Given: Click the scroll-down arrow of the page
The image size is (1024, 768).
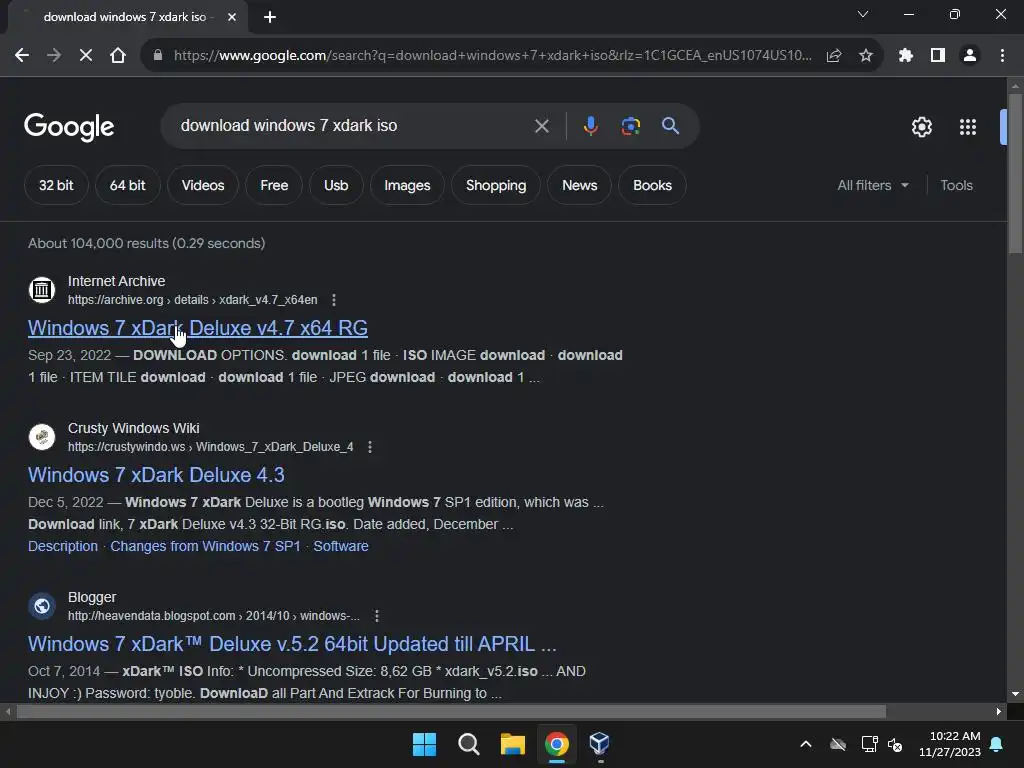Looking at the screenshot, I should coord(1015,694).
